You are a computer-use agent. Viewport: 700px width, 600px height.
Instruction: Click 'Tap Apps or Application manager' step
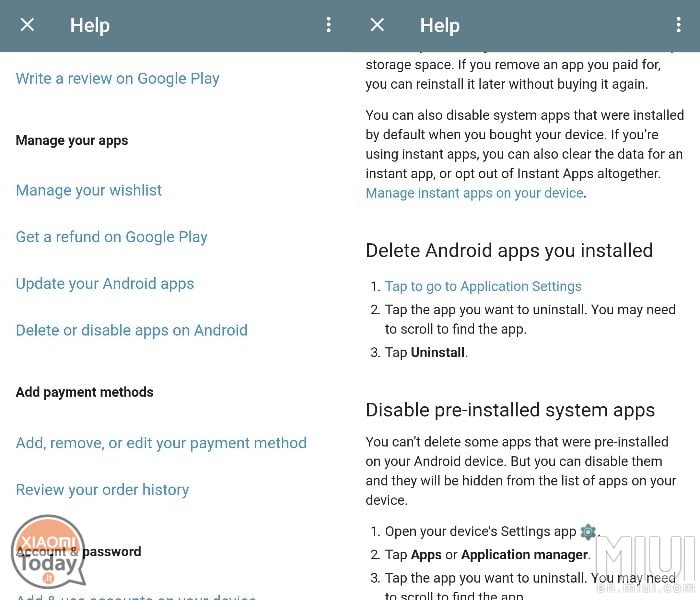click(x=480, y=555)
